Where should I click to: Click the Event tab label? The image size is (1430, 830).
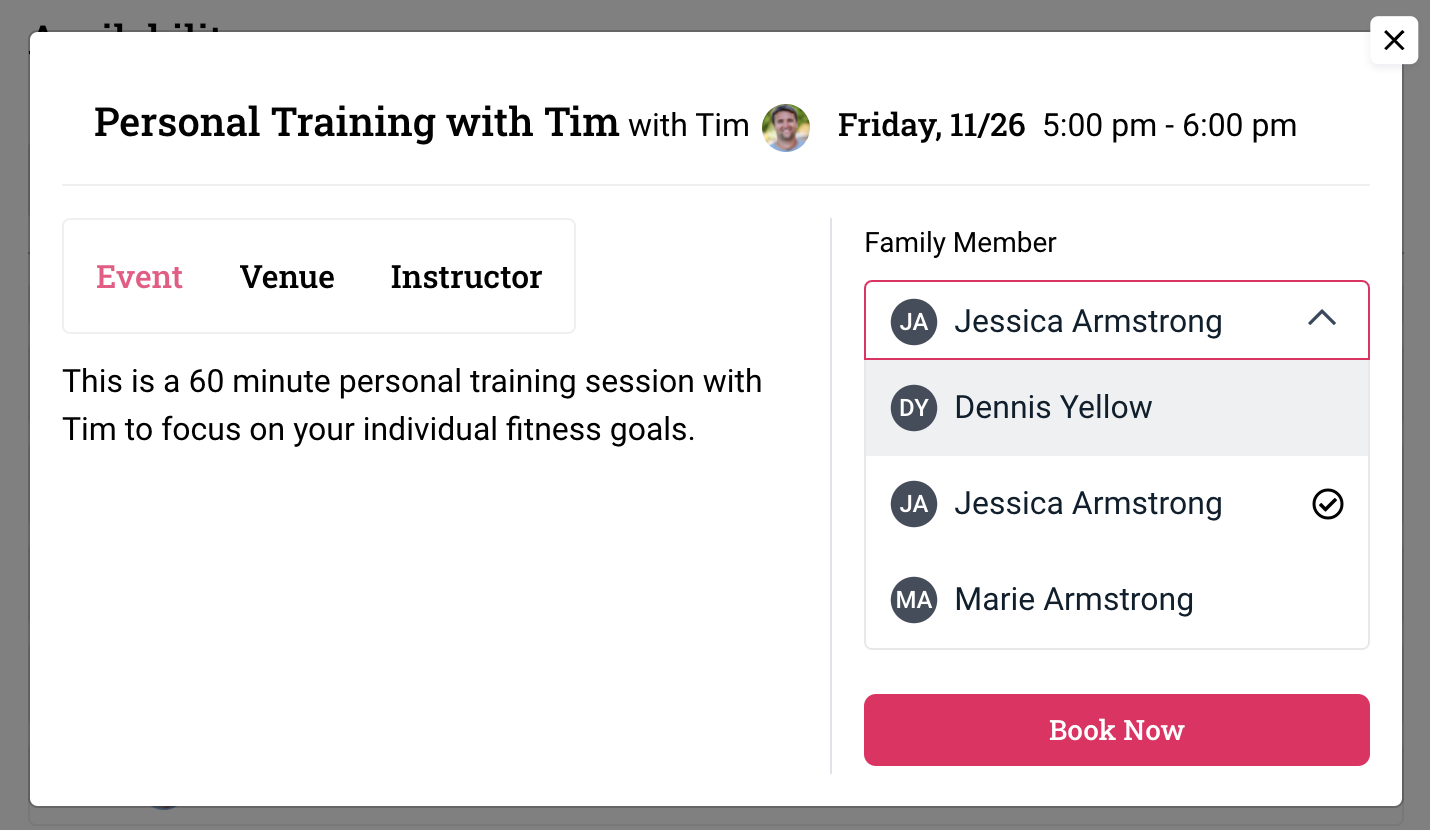click(139, 277)
